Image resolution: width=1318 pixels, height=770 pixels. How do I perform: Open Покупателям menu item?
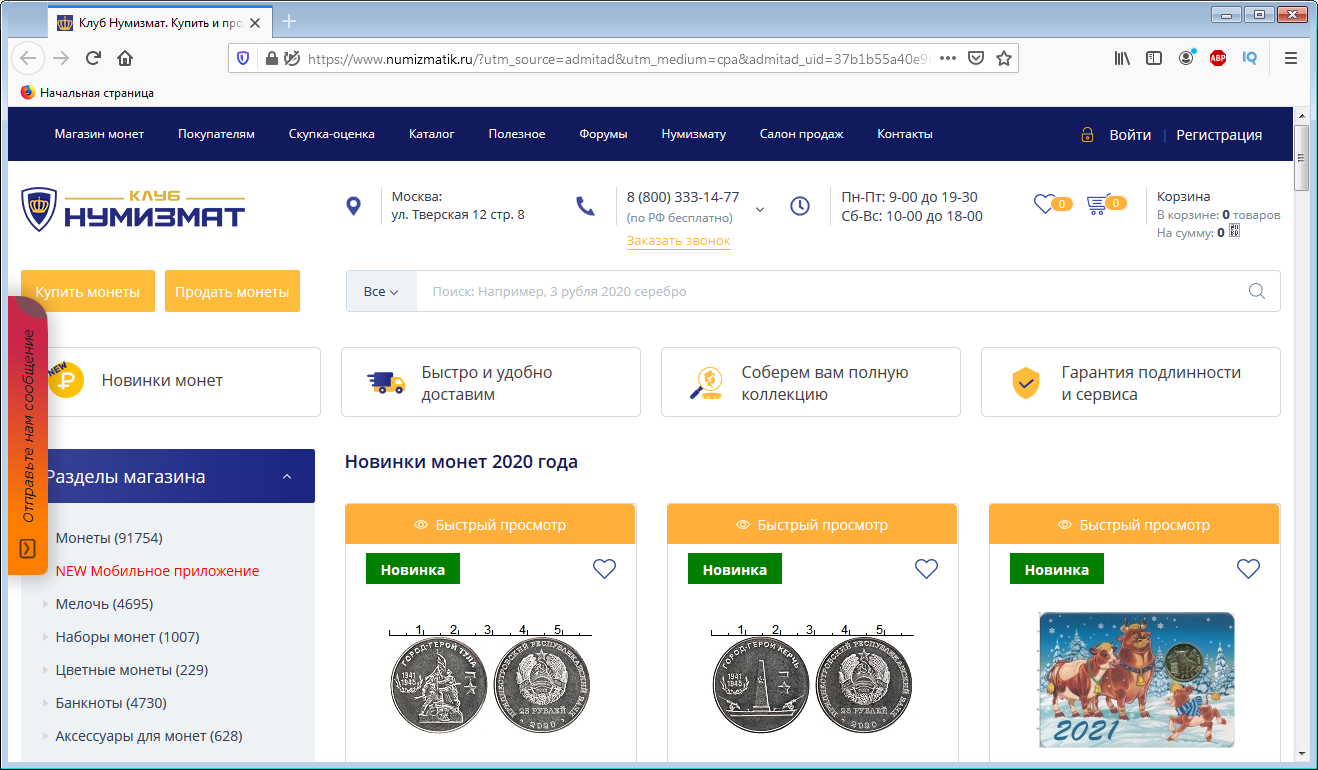216,134
